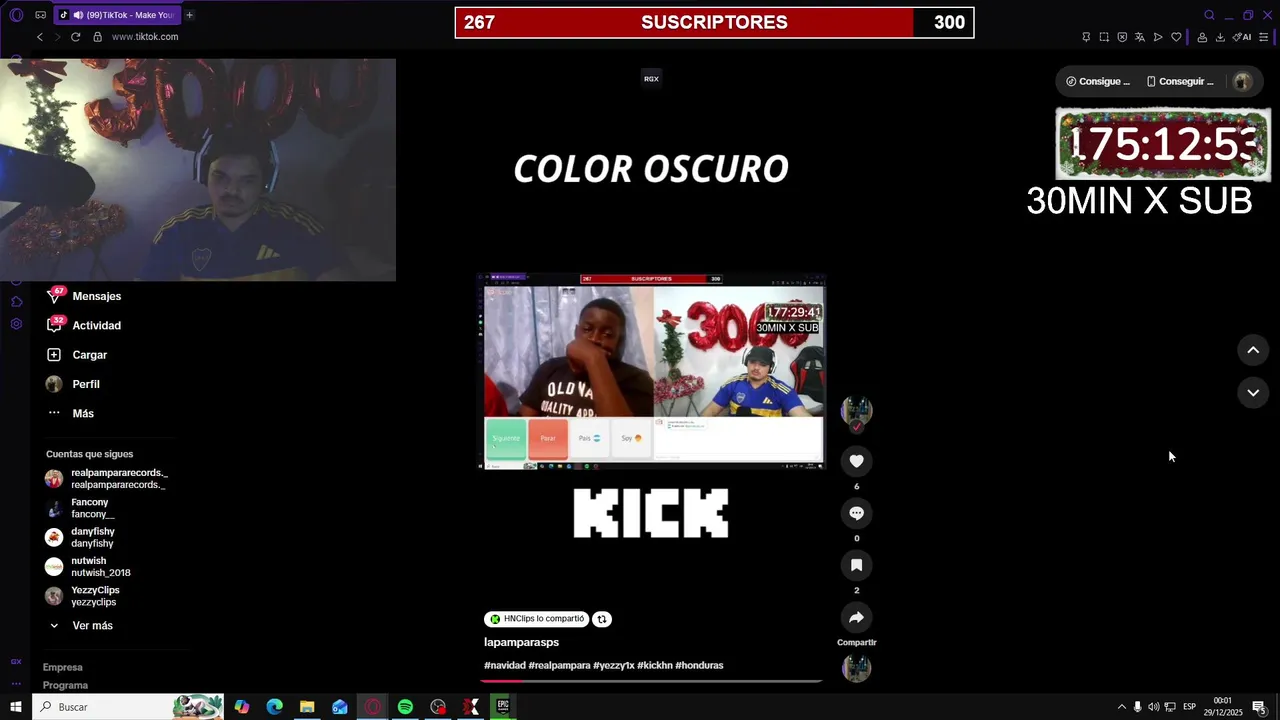The height and width of the screenshot is (720, 1280).
Task: Open the page translate icon
Action: tap(1140, 37)
